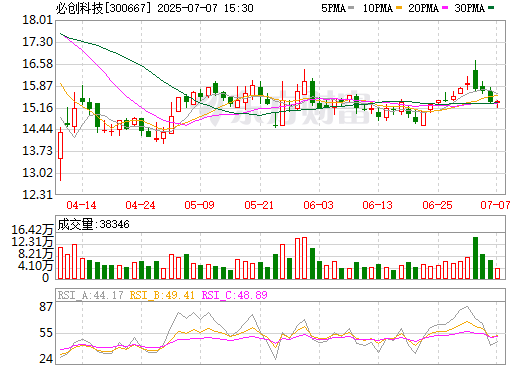Click the 06-03 date axis label
The width and height of the screenshot is (520, 365).
click(318, 205)
